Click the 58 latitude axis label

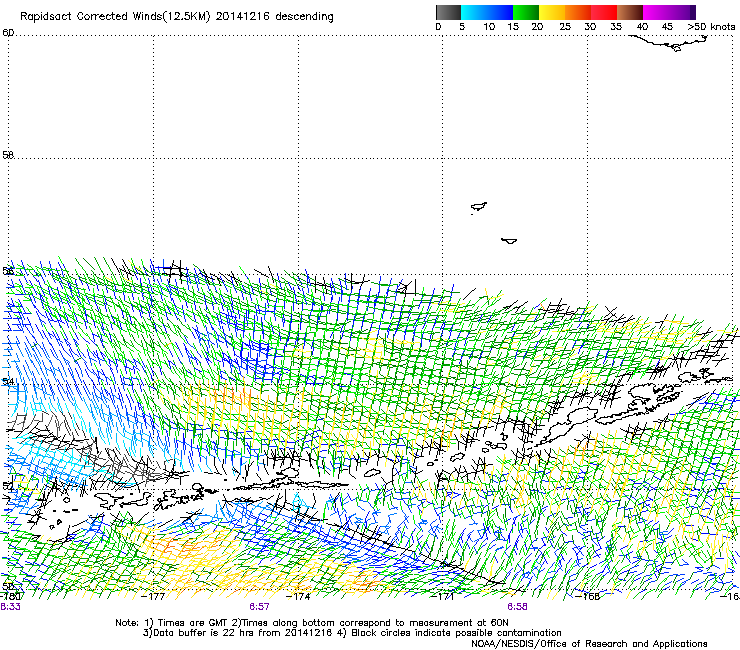[x=8, y=155]
